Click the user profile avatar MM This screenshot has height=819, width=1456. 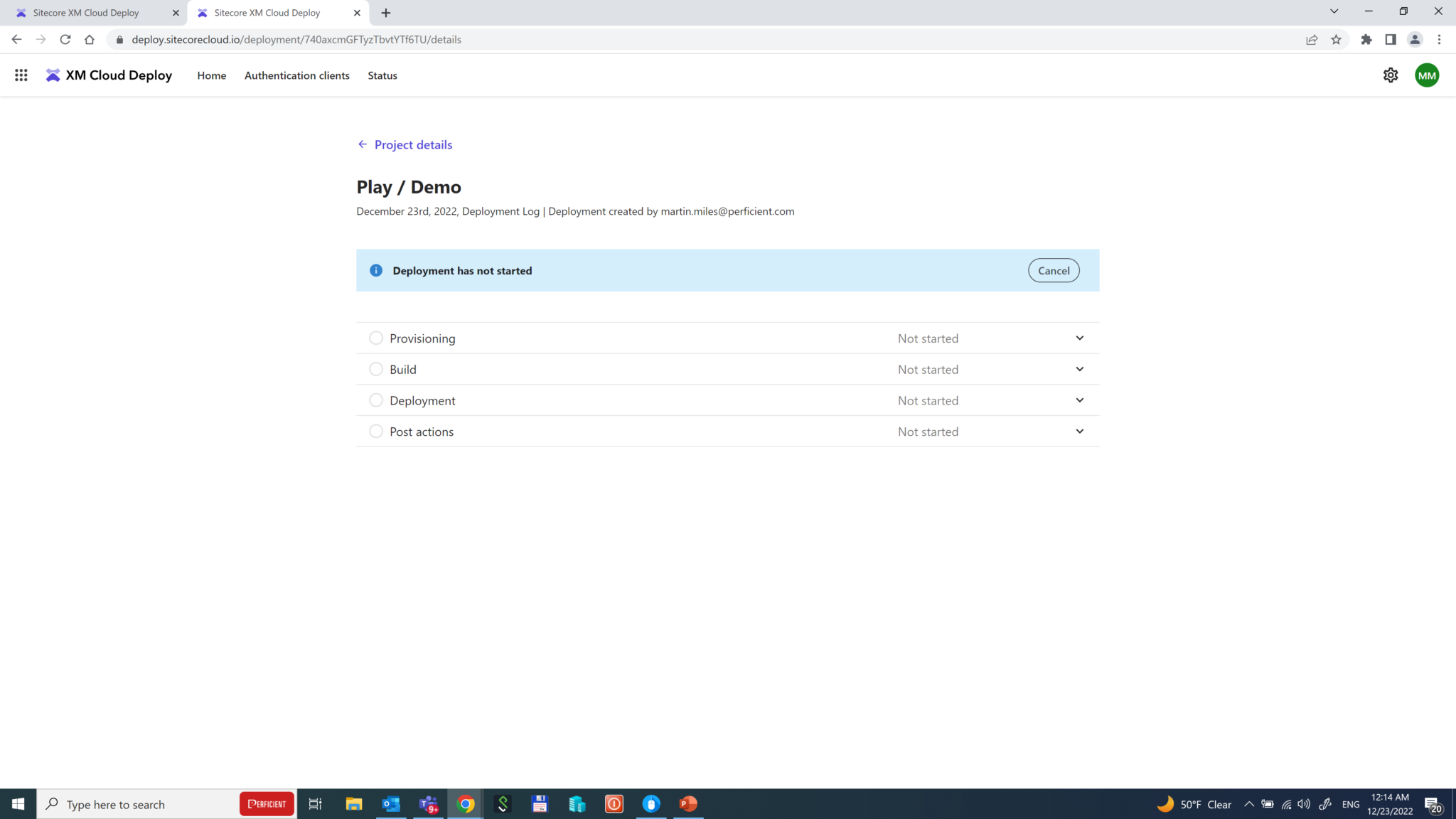tap(1427, 74)
